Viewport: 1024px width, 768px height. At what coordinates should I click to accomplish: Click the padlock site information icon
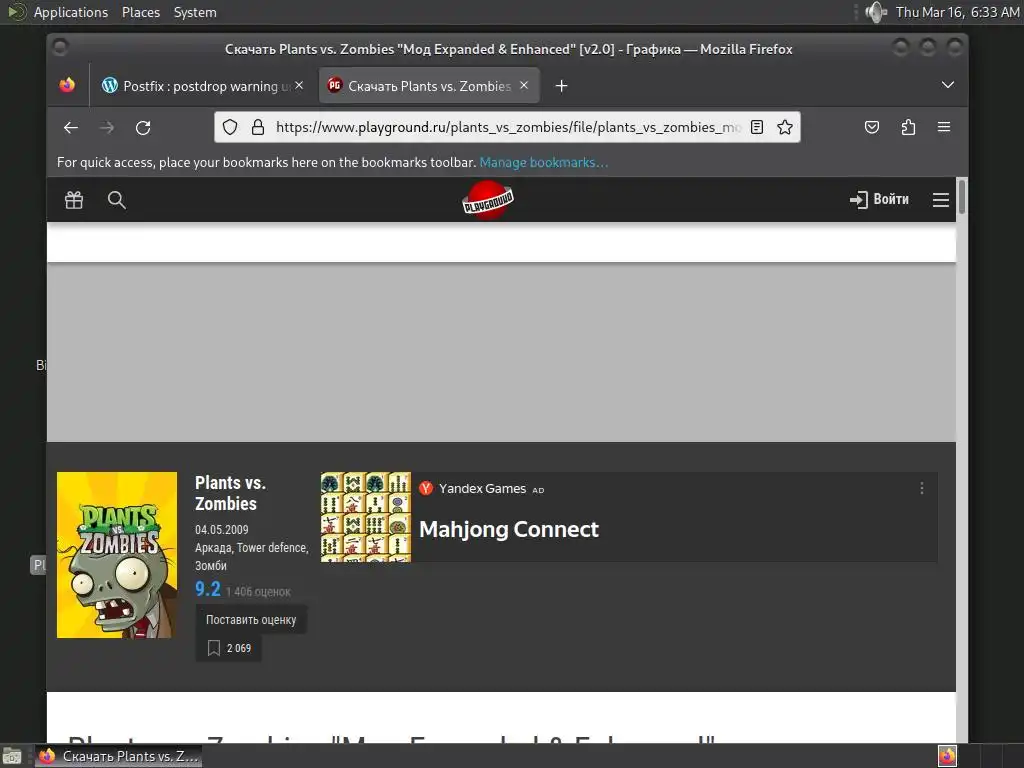click(258, 127)
